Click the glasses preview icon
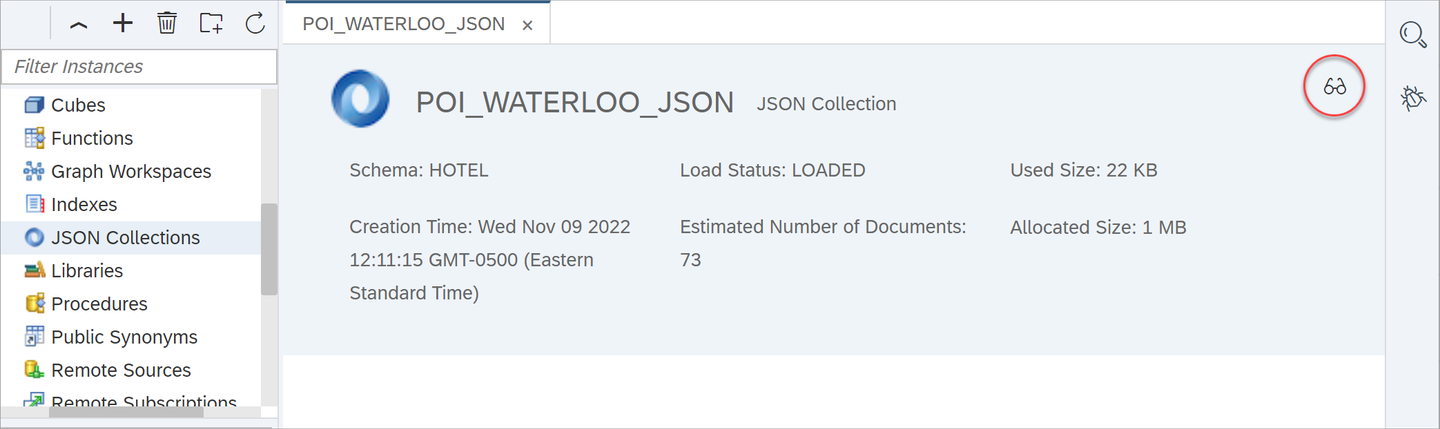The width and height of the screenshot is (1440, 429). click(1334, 87)
